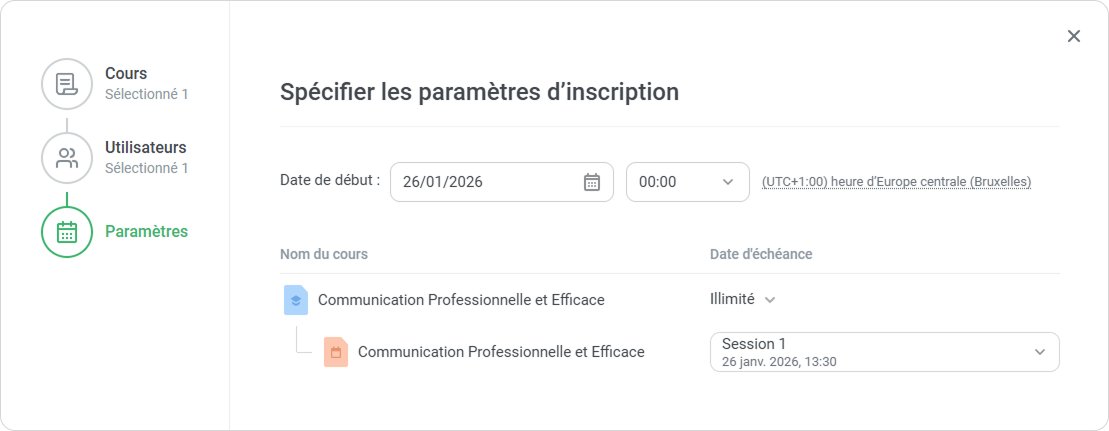The image size is (1109, 431).
Task: Click the start date field 26/01/2026
Action: tap(485, 182)
